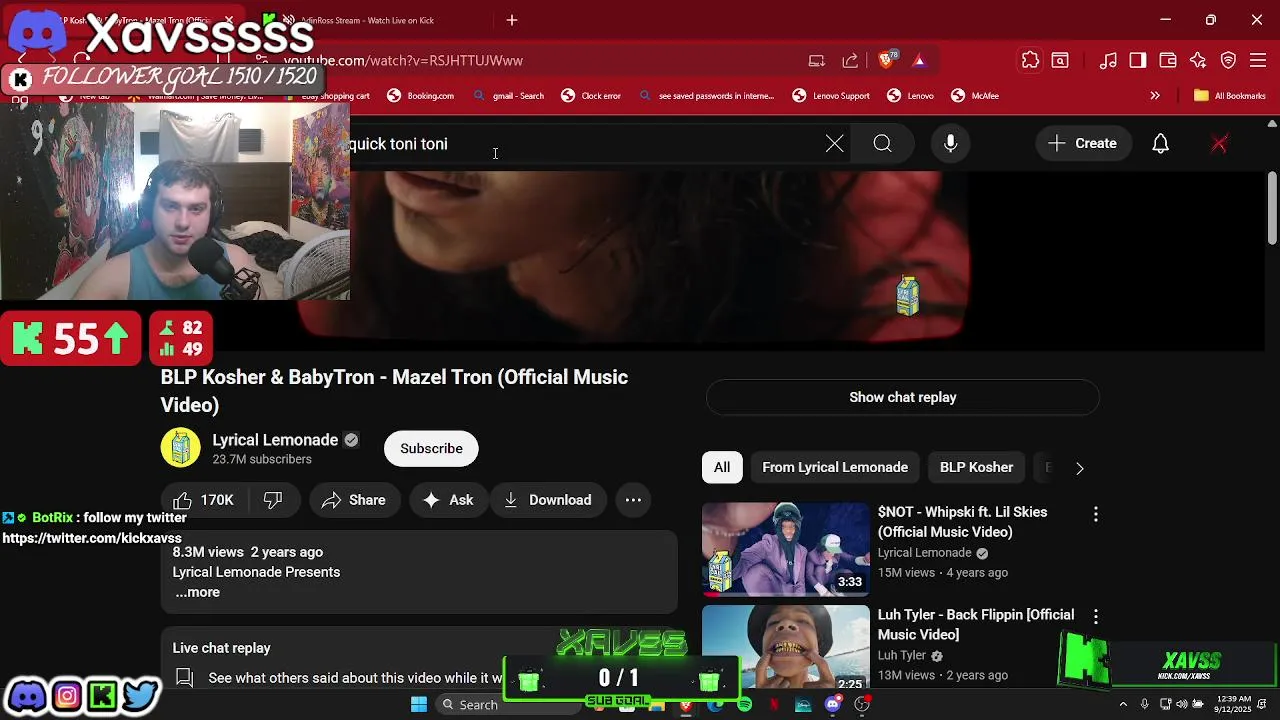Open the tab search icon in toolbar
Image resolution: width=1280 pixels, height=720 pixels.
click(1060, 61)
